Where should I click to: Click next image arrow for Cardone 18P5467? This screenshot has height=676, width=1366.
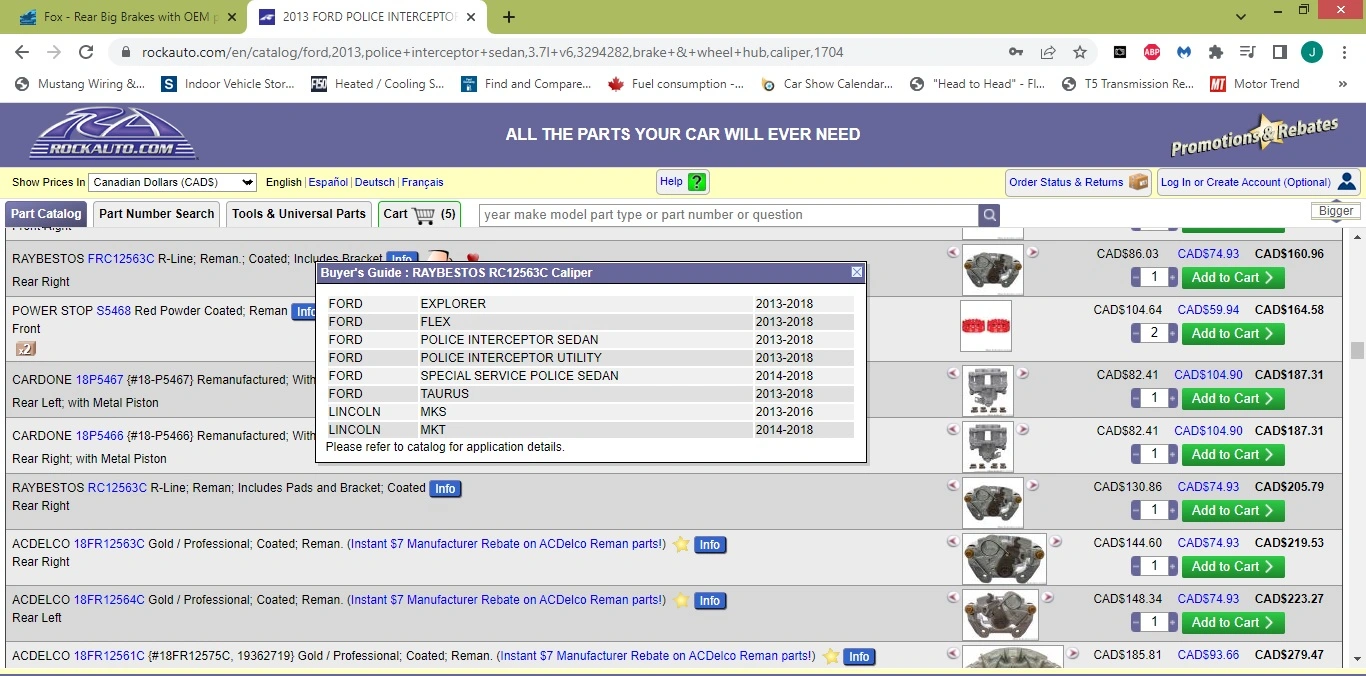pos(1023,374)
